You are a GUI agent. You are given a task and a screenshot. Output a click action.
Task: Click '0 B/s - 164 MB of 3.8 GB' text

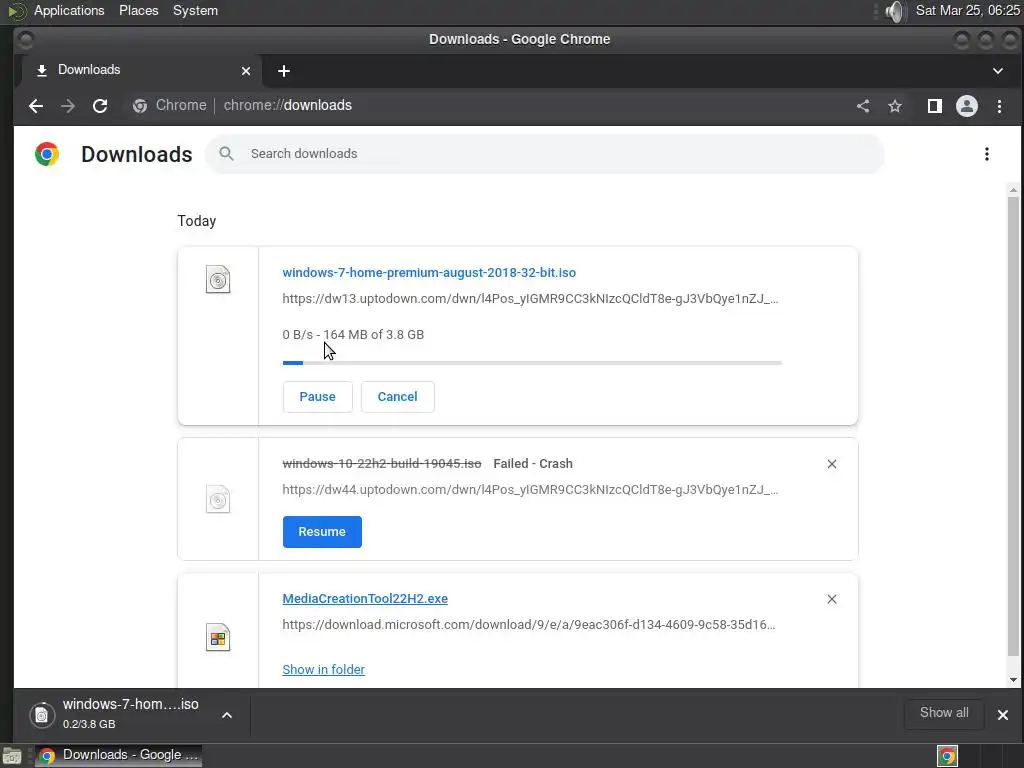353,334
